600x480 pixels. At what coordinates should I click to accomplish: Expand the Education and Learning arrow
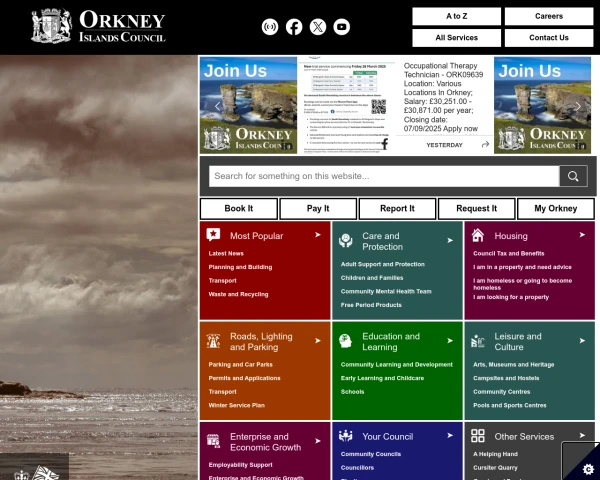pyautogui.click(x=450, y=341)
